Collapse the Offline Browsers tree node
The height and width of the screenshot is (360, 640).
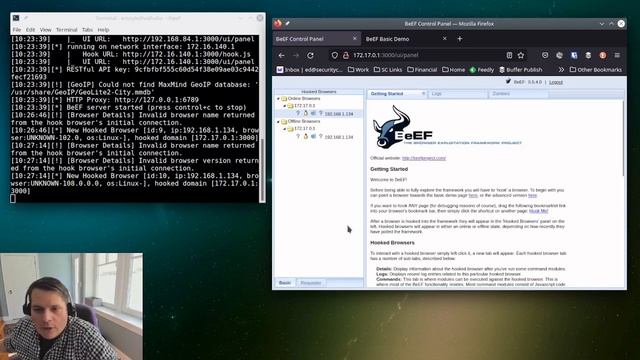(x=279, y=122)
